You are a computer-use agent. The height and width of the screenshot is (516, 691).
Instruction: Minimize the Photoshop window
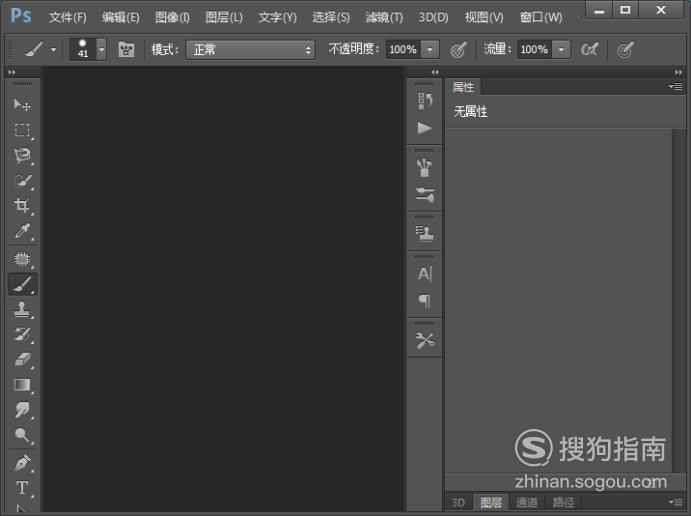(x=599, y=11)
